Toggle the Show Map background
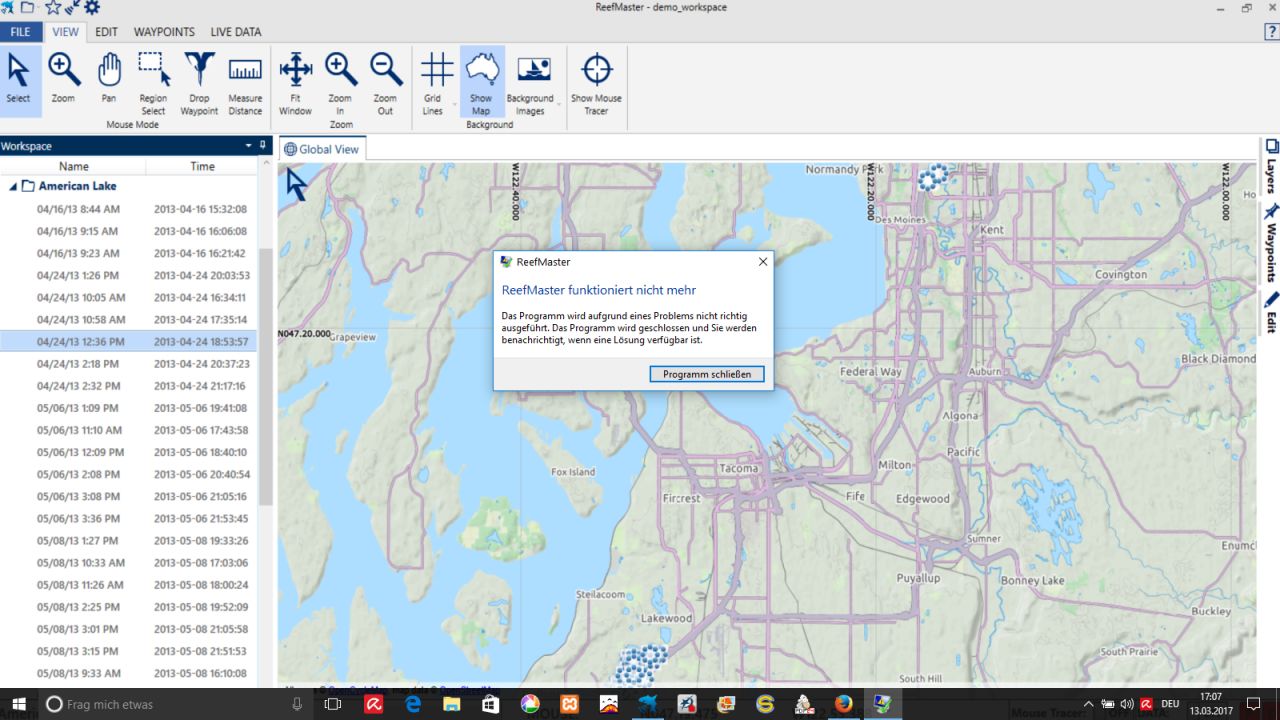 click(481, 78)
